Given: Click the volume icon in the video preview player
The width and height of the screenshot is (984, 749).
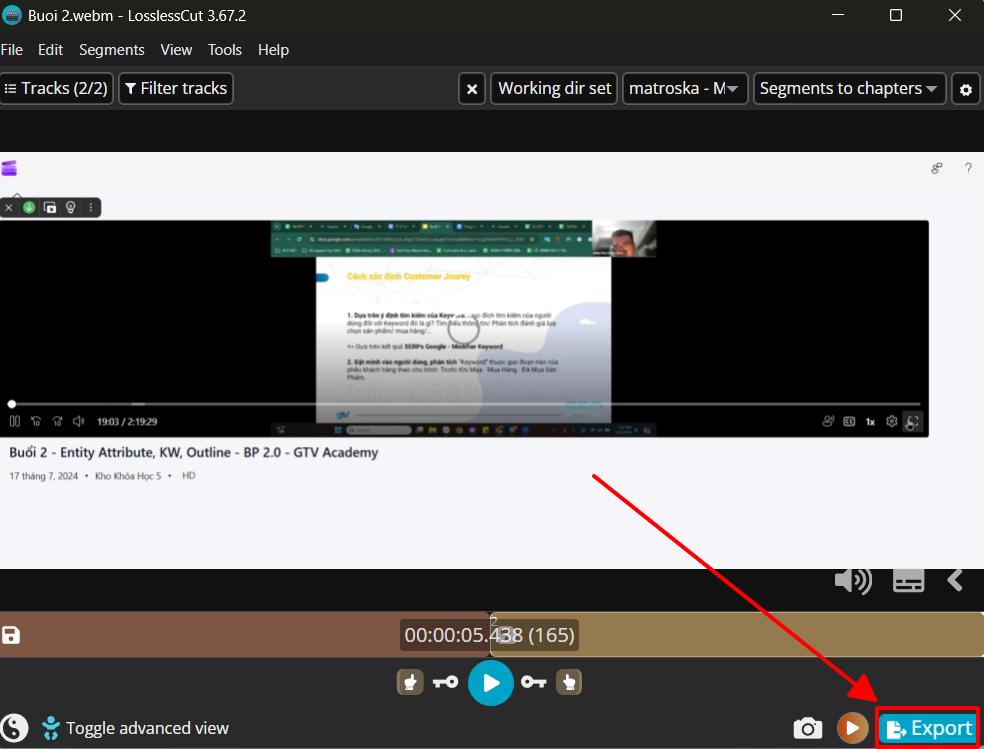Looking at the screenshot, I should coord(78,421).
